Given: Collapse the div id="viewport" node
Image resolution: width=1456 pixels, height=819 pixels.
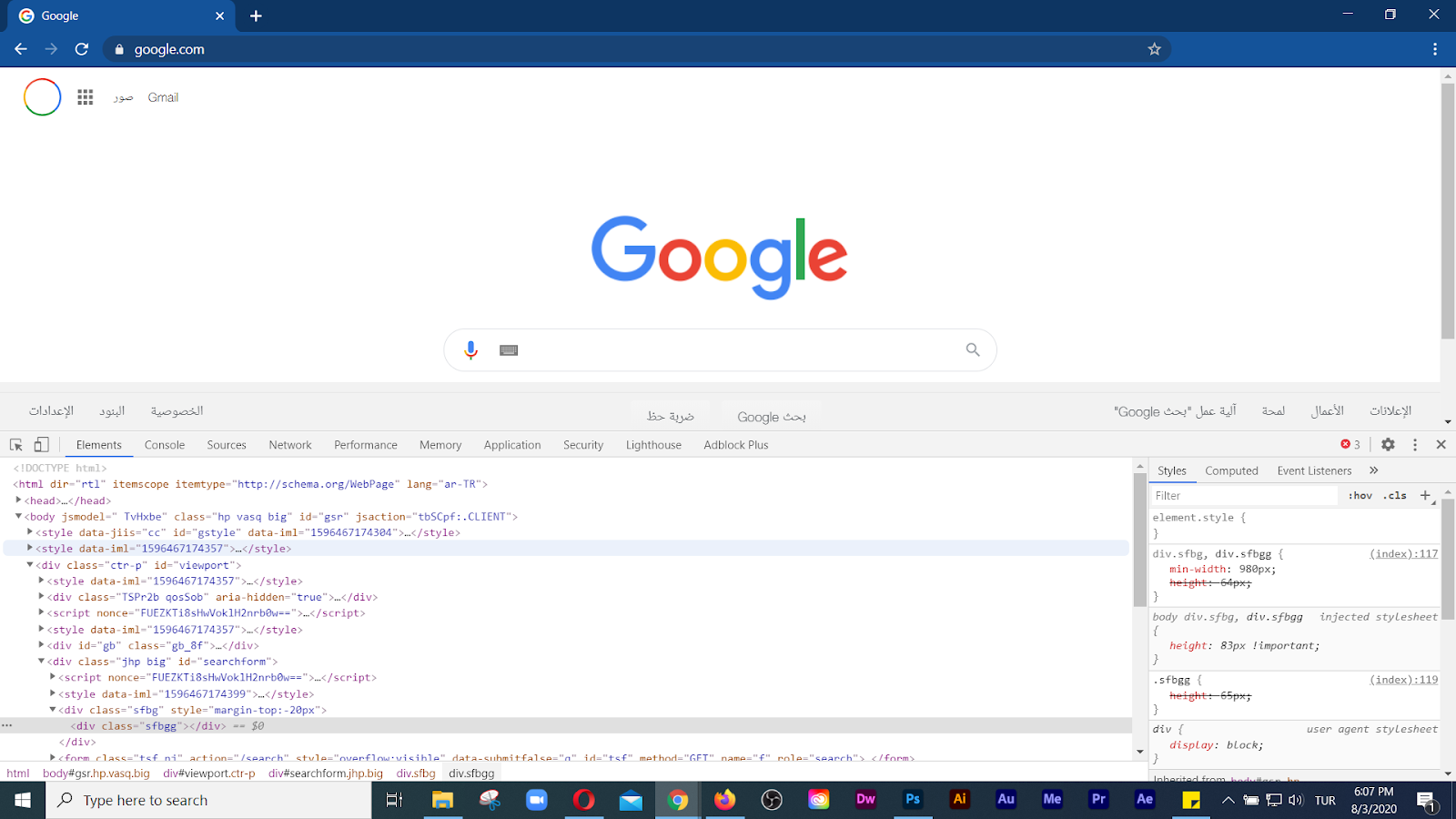Looking at the screenshot, I should 30,564.
